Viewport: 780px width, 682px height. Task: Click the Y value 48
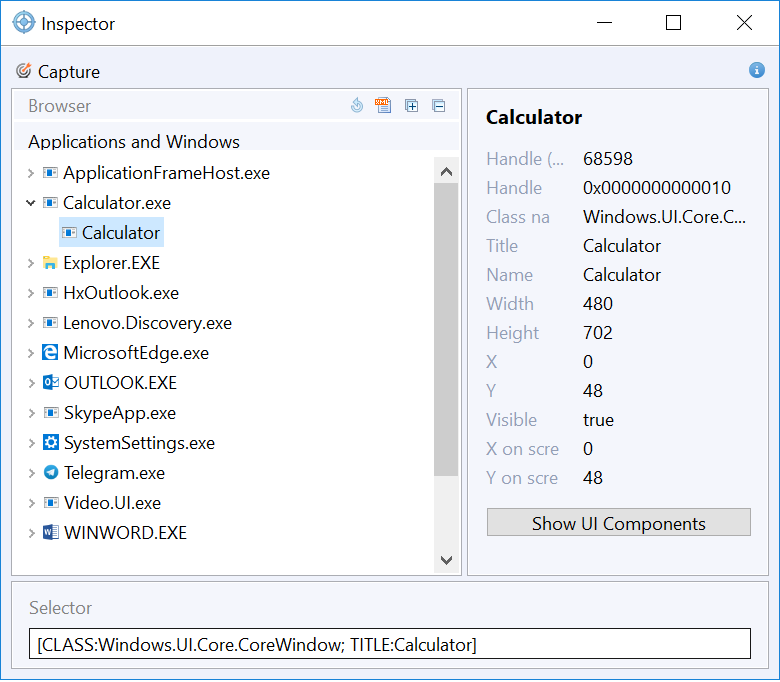(x=592, y=390)
